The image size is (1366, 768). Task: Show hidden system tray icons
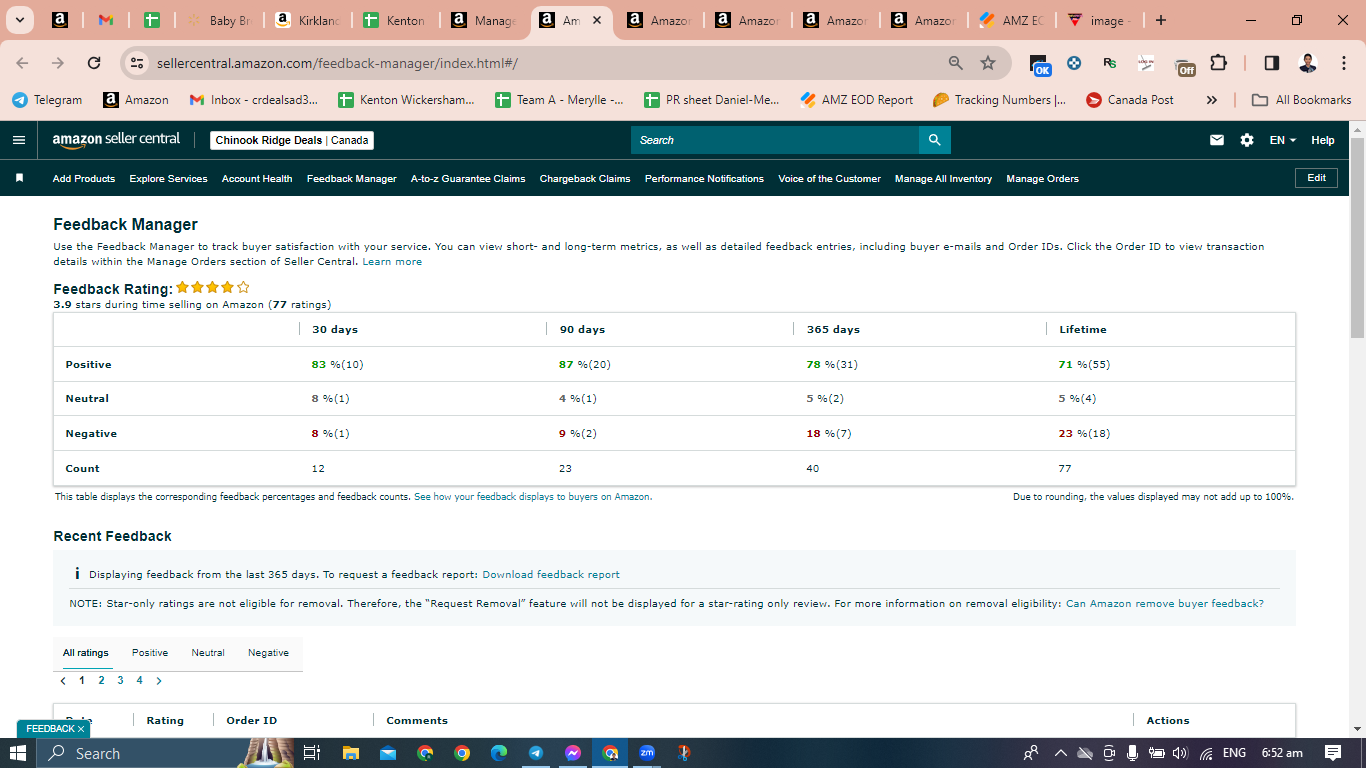click(x=1060, y=753)
